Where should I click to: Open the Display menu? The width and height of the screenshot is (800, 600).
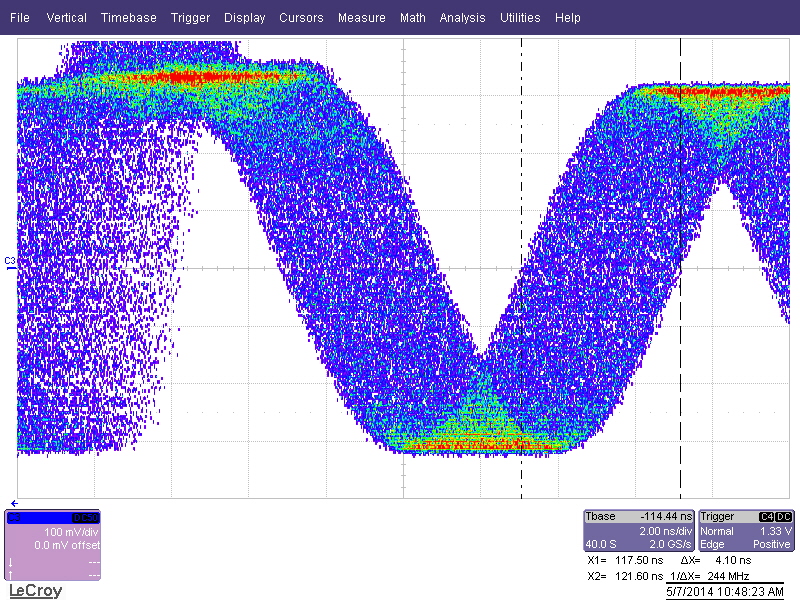click(x=244, y=18)
